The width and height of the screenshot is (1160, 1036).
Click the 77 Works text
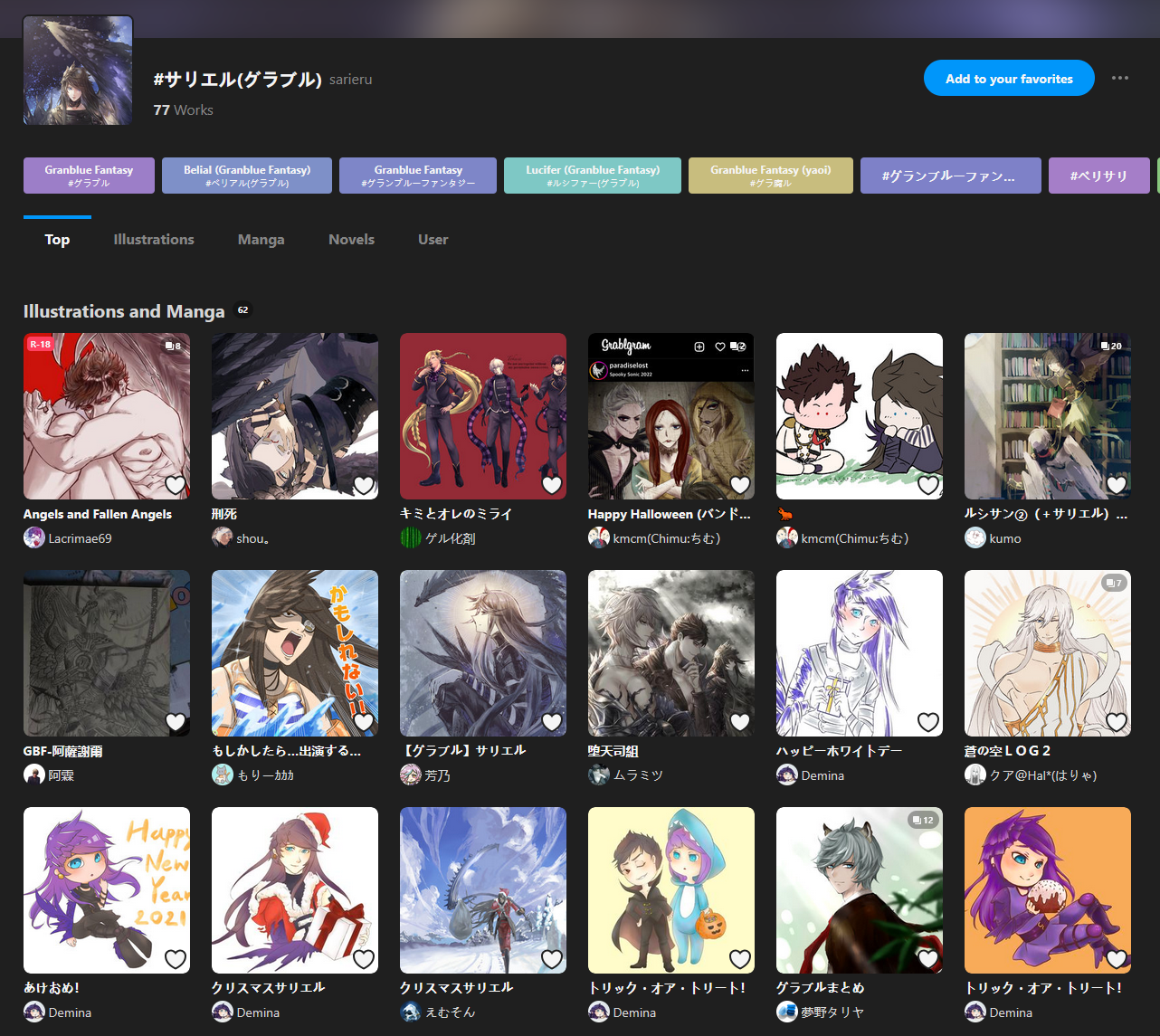(184, 110)
